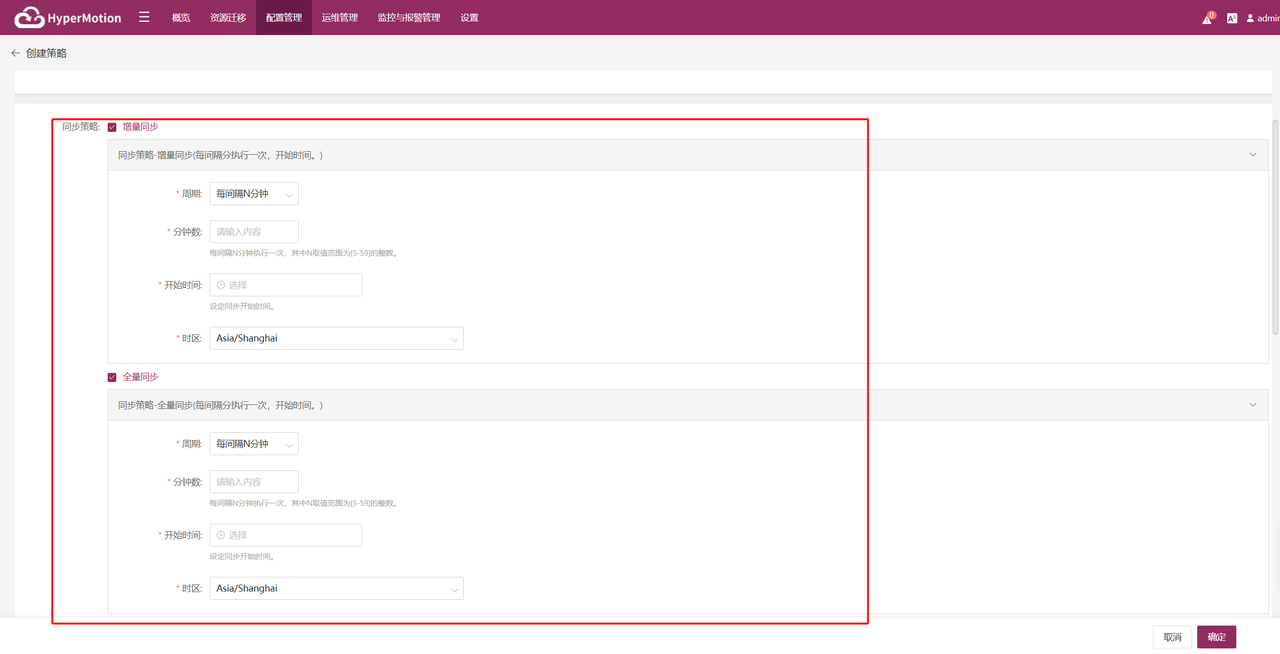Screen dimensions: 1280x654
Task: Click the 增量同步 panel header text
Action: [220, 155]
